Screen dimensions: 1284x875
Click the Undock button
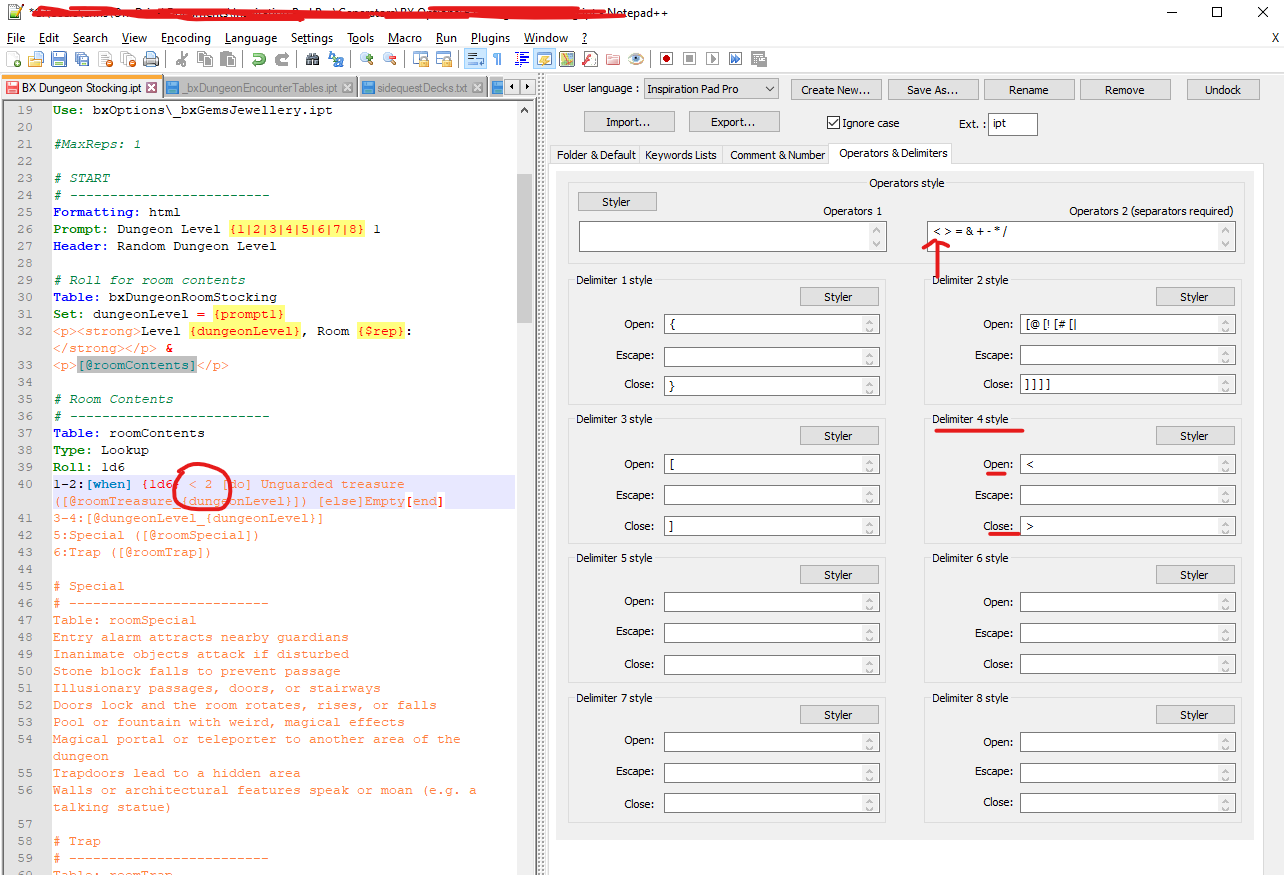pyautogui.click(x=1223, y=90)
